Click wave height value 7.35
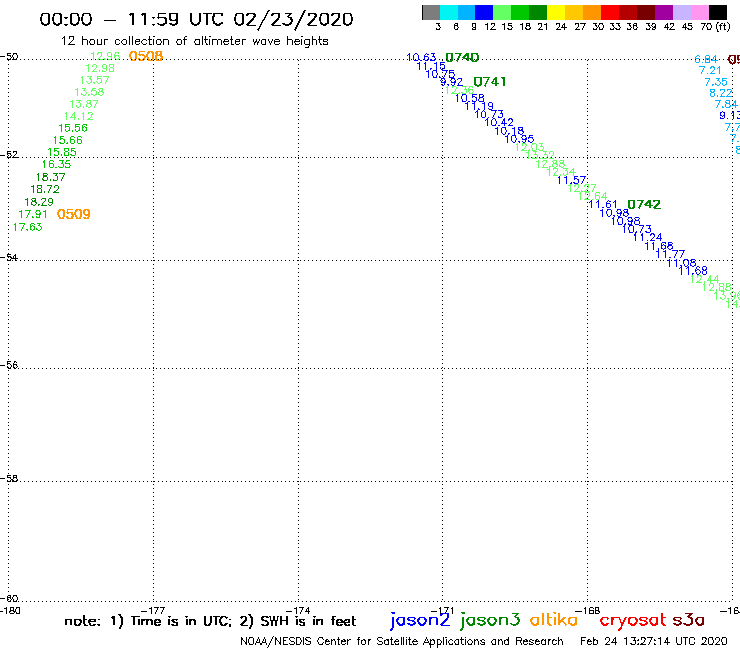The width and height of the screenshot is (740, 650). tap(716, 82)
